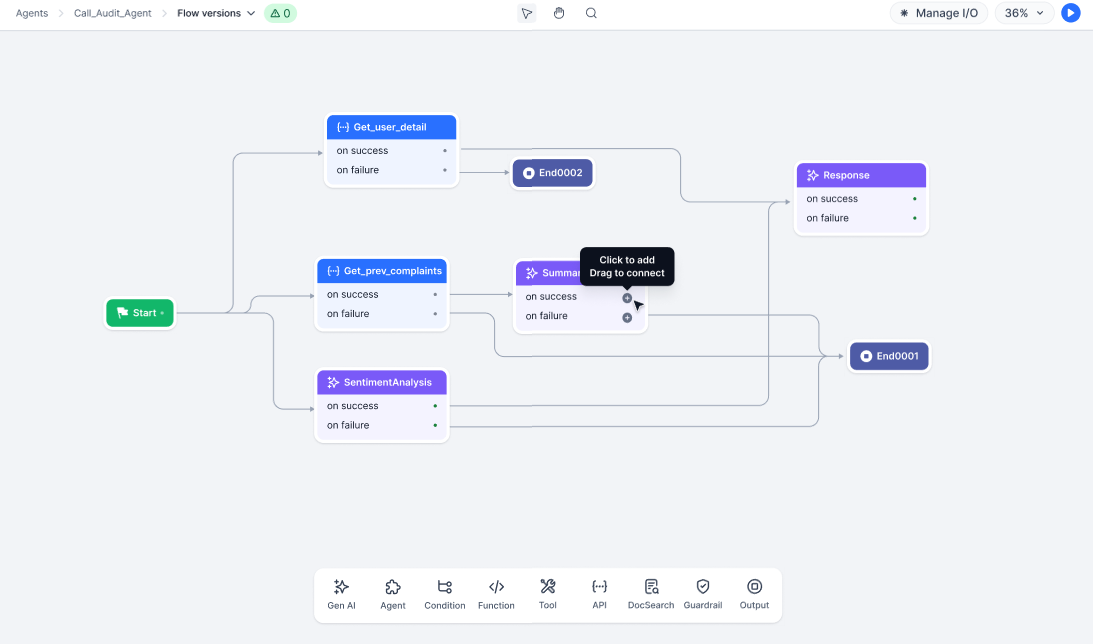Viewport: 1093px width, 644px height.
Task: Expand the Flow versions dropdown
Action: 216,13
